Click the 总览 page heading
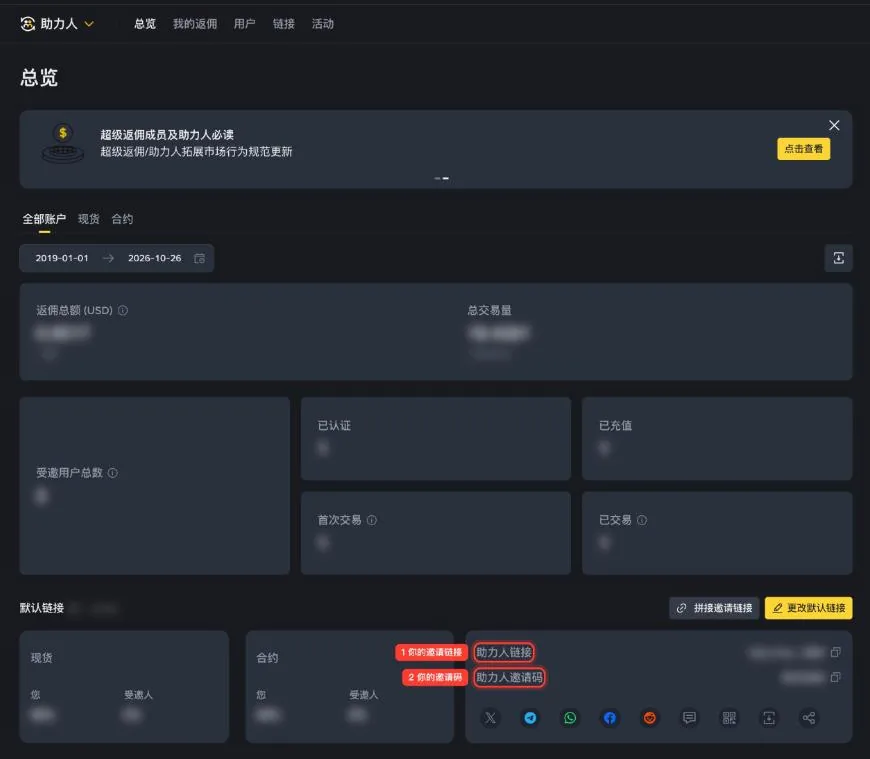This screenshot has width=870, height=759. (39, 77)
